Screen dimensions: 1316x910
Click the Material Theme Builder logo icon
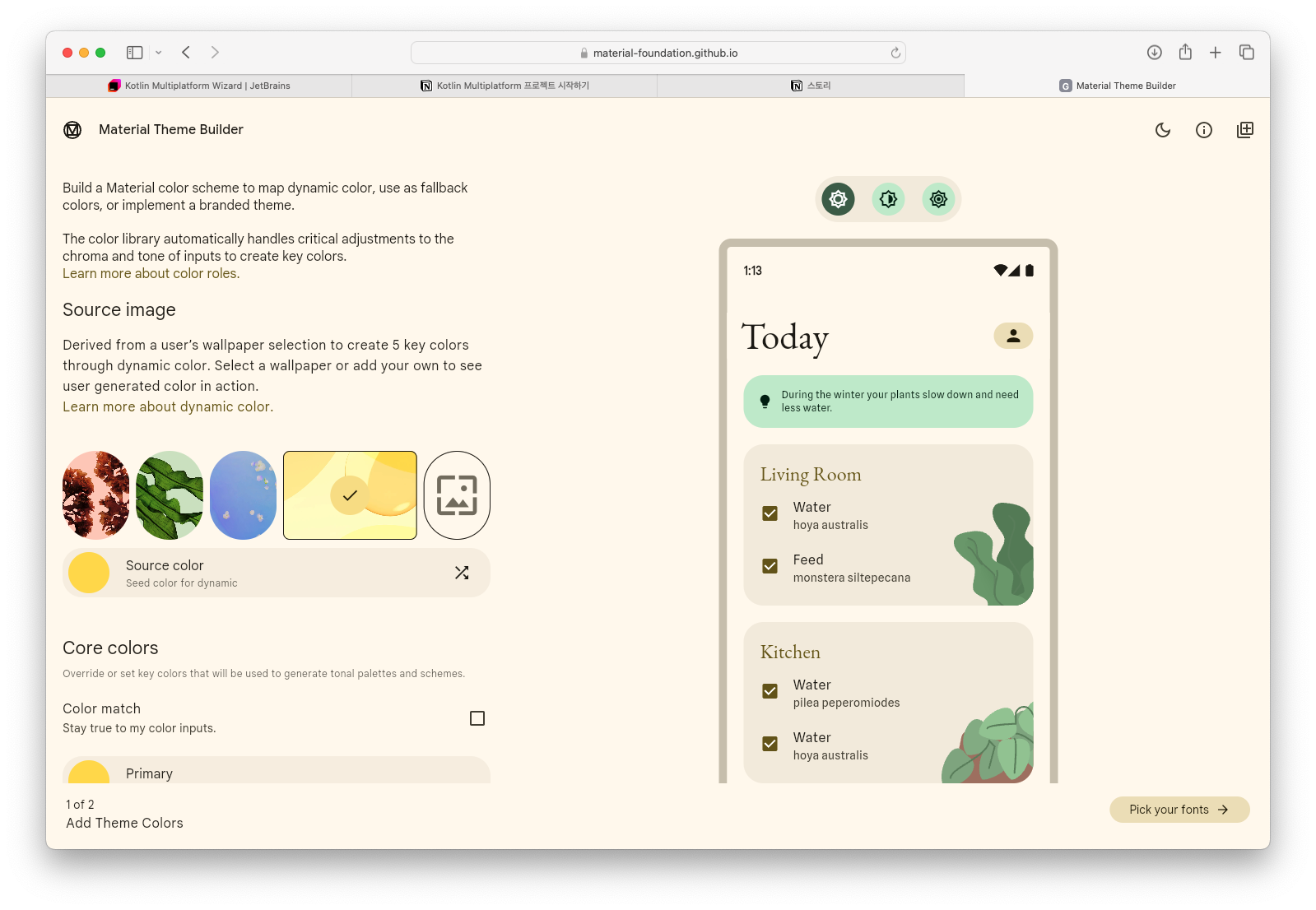72,130
